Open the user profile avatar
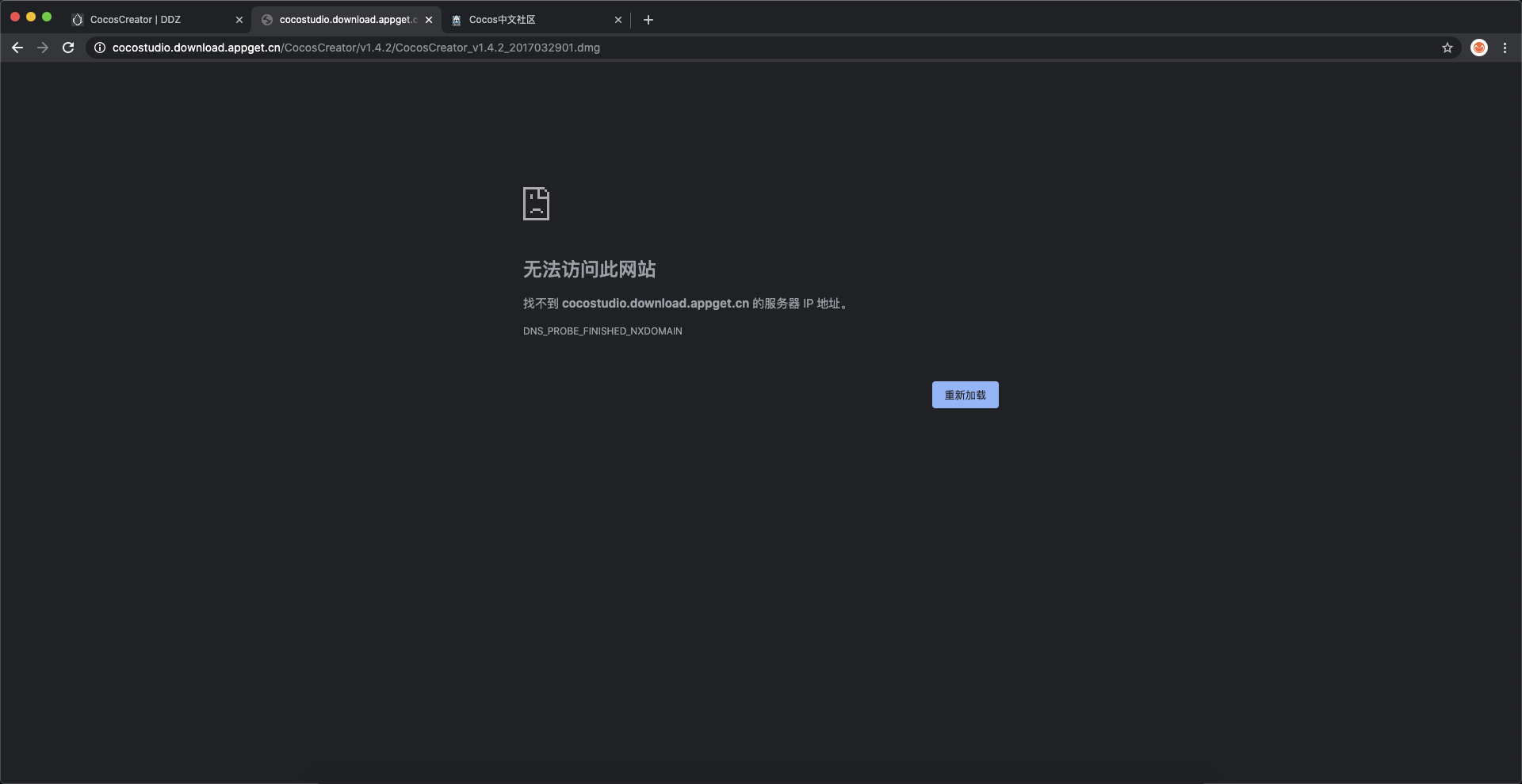 point(1479,48)
